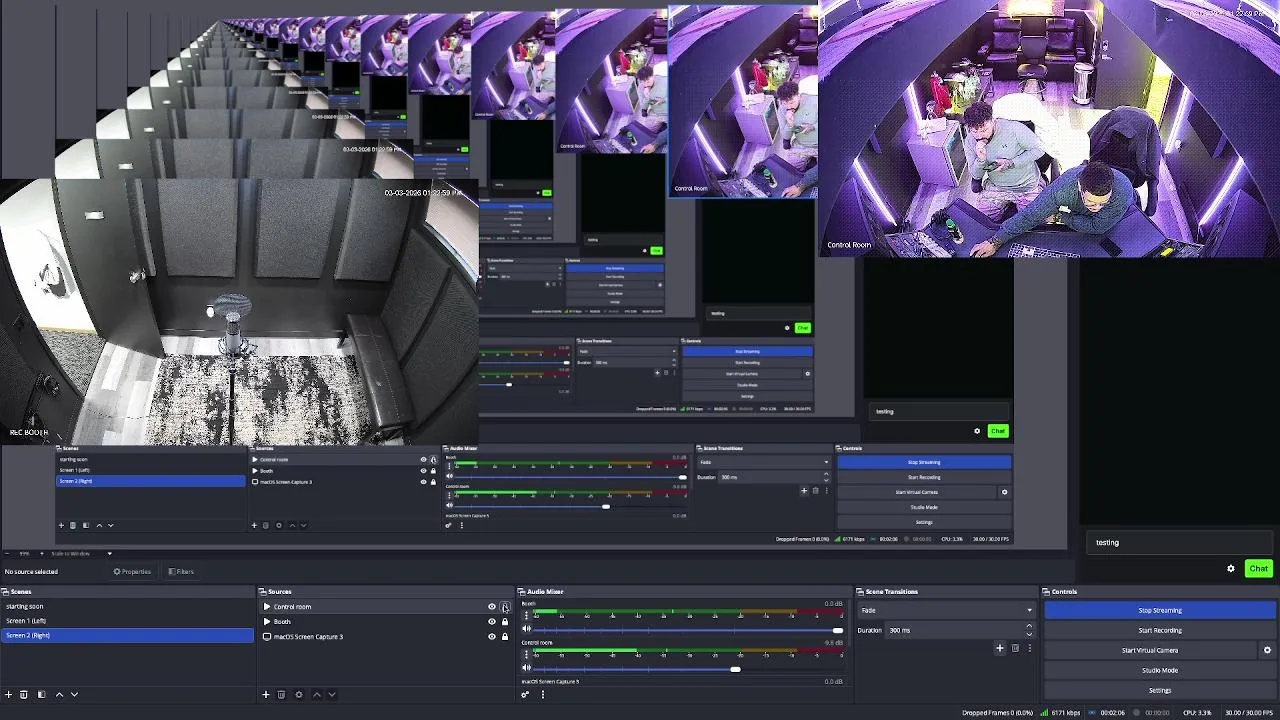1280x720 pixels.
Task: Move the source up in the Sources toolbar
Action: [x=317, y=694]
